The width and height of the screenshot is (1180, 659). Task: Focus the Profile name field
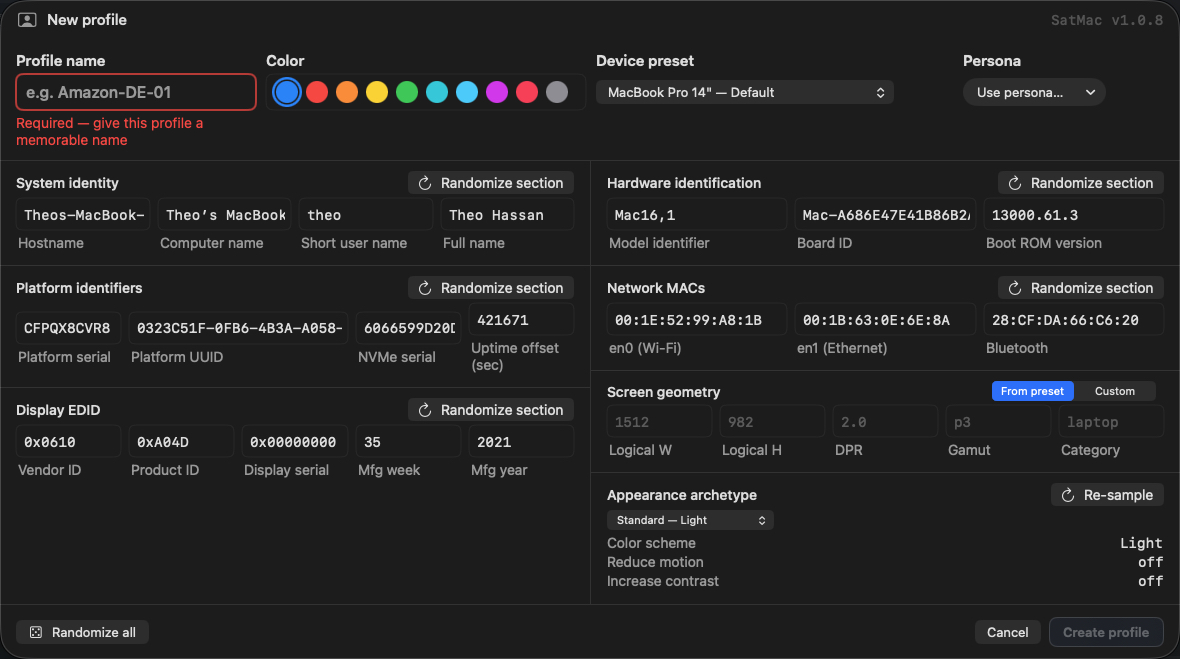click(x=136, y=93)
